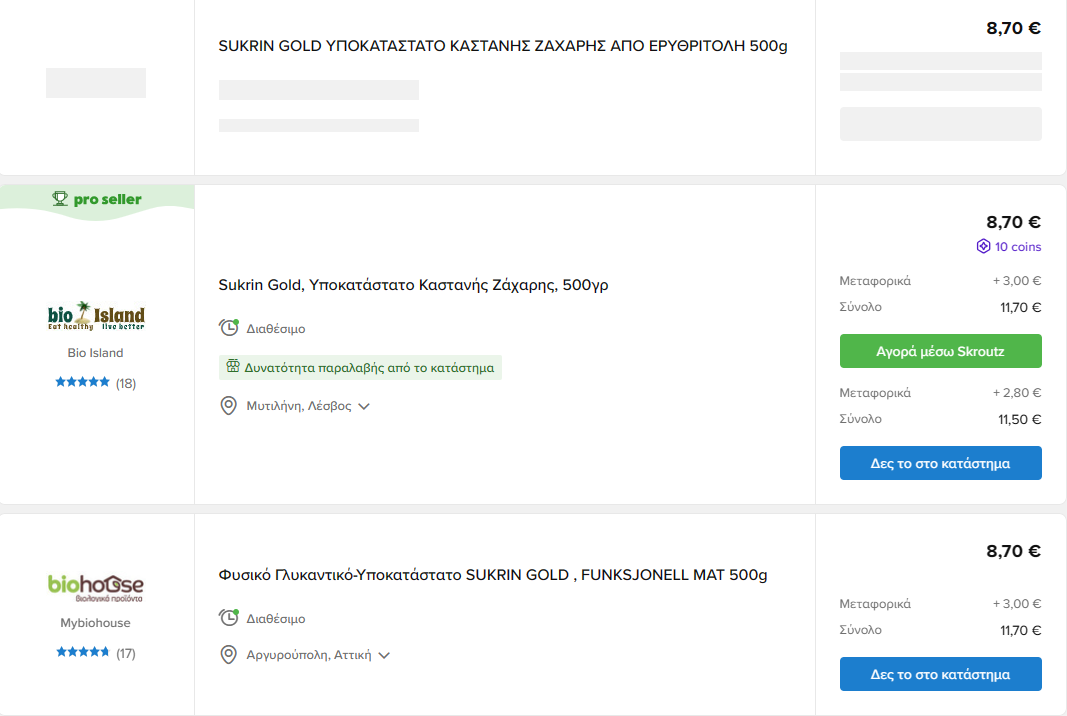Click the 11,50 € total value
1067x716 pixels.
click(1019, 419)
